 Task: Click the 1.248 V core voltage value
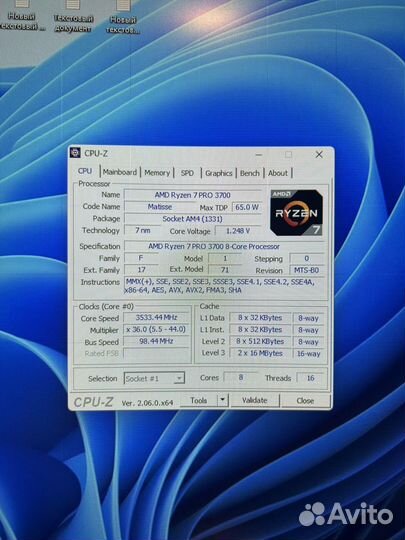[238, 231]
